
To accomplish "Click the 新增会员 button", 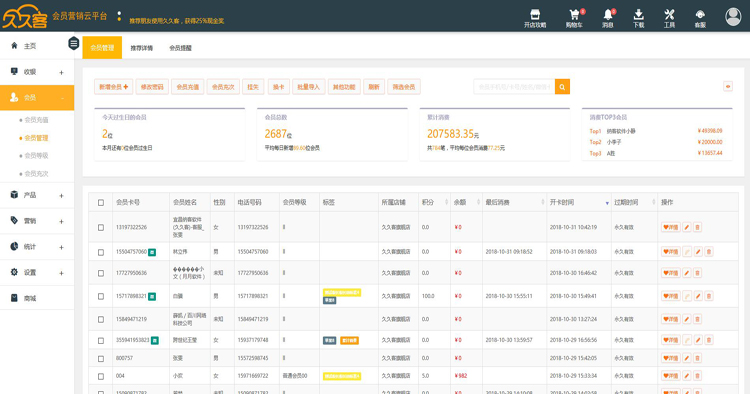I will (113, 87).
